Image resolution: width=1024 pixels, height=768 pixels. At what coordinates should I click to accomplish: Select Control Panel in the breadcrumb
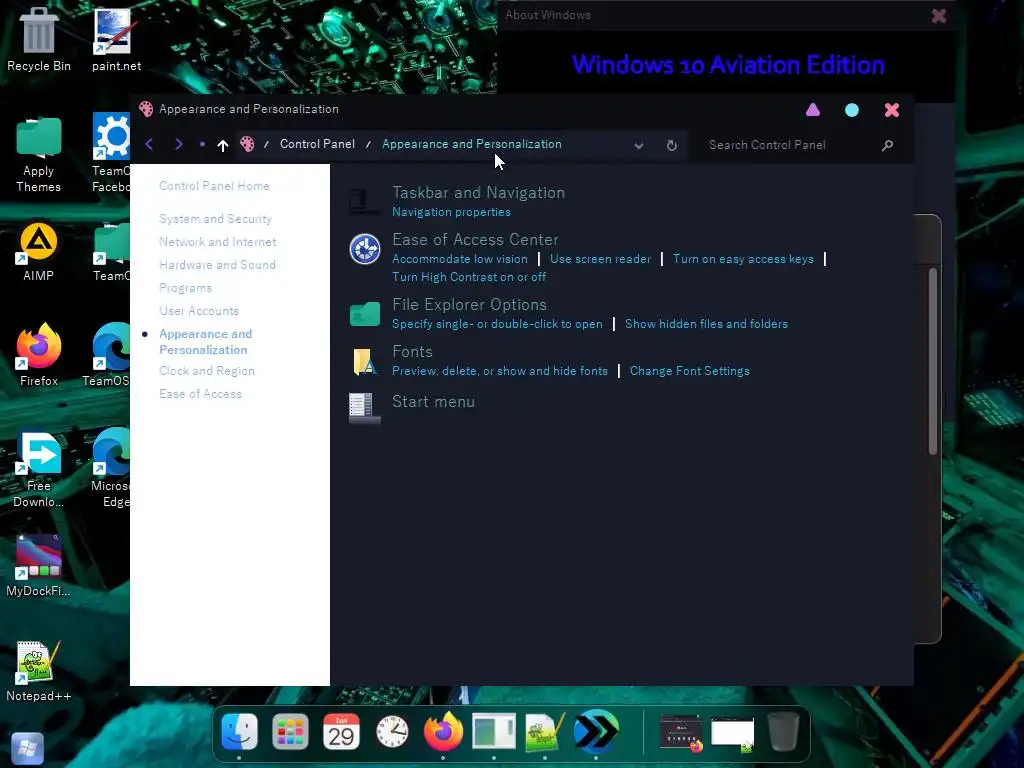[x=317, y=144]
